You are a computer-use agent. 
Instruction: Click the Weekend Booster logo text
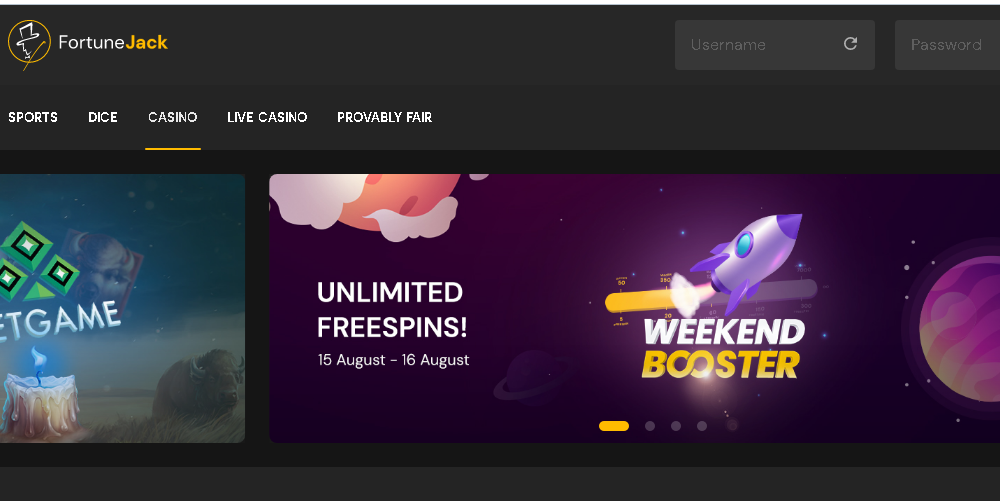point(723,348)
